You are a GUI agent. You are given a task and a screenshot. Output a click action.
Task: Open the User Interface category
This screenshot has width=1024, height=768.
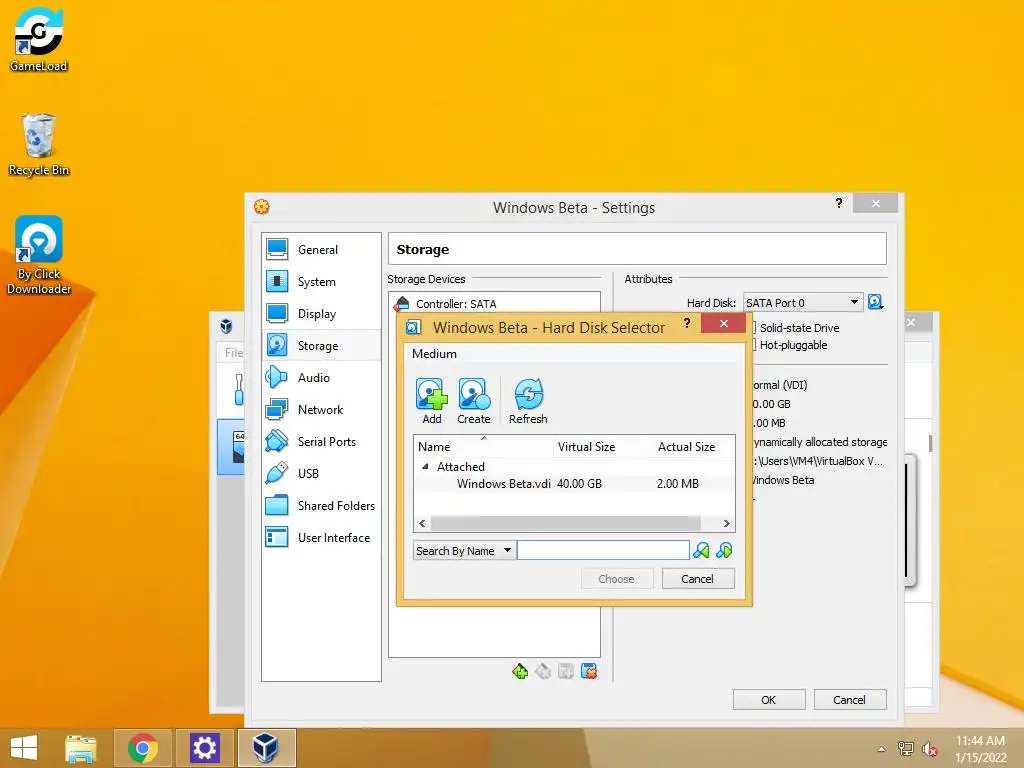click(321, 537)
